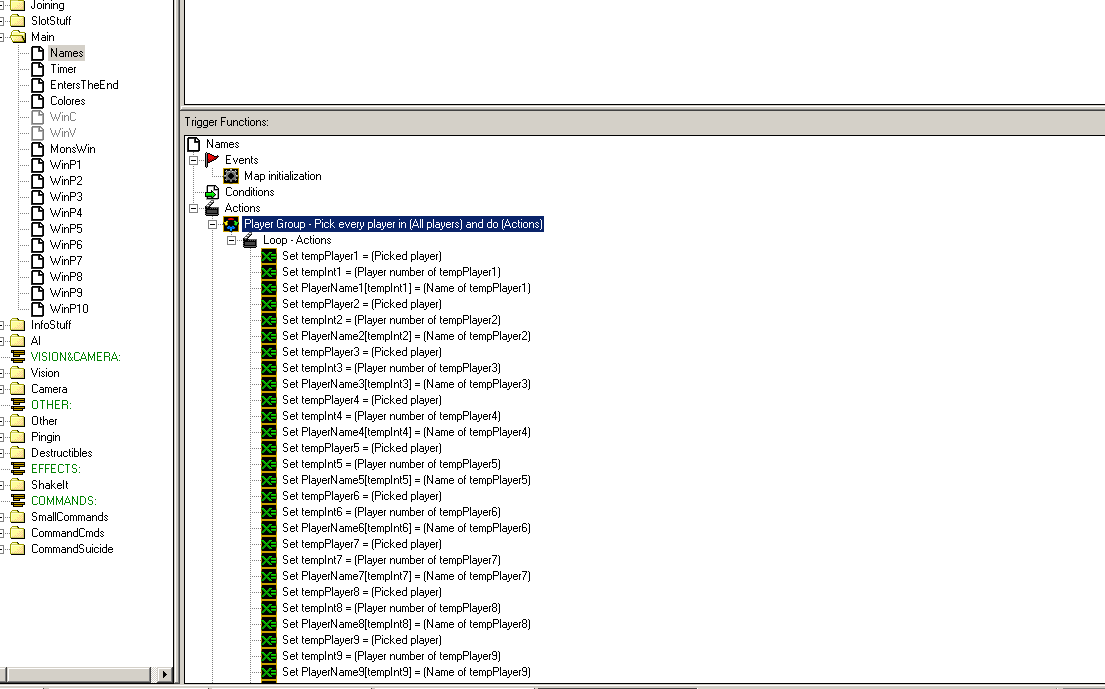Collapse the Player Group action
This screenshot has height=689, width=1105.
pos(212,224)
